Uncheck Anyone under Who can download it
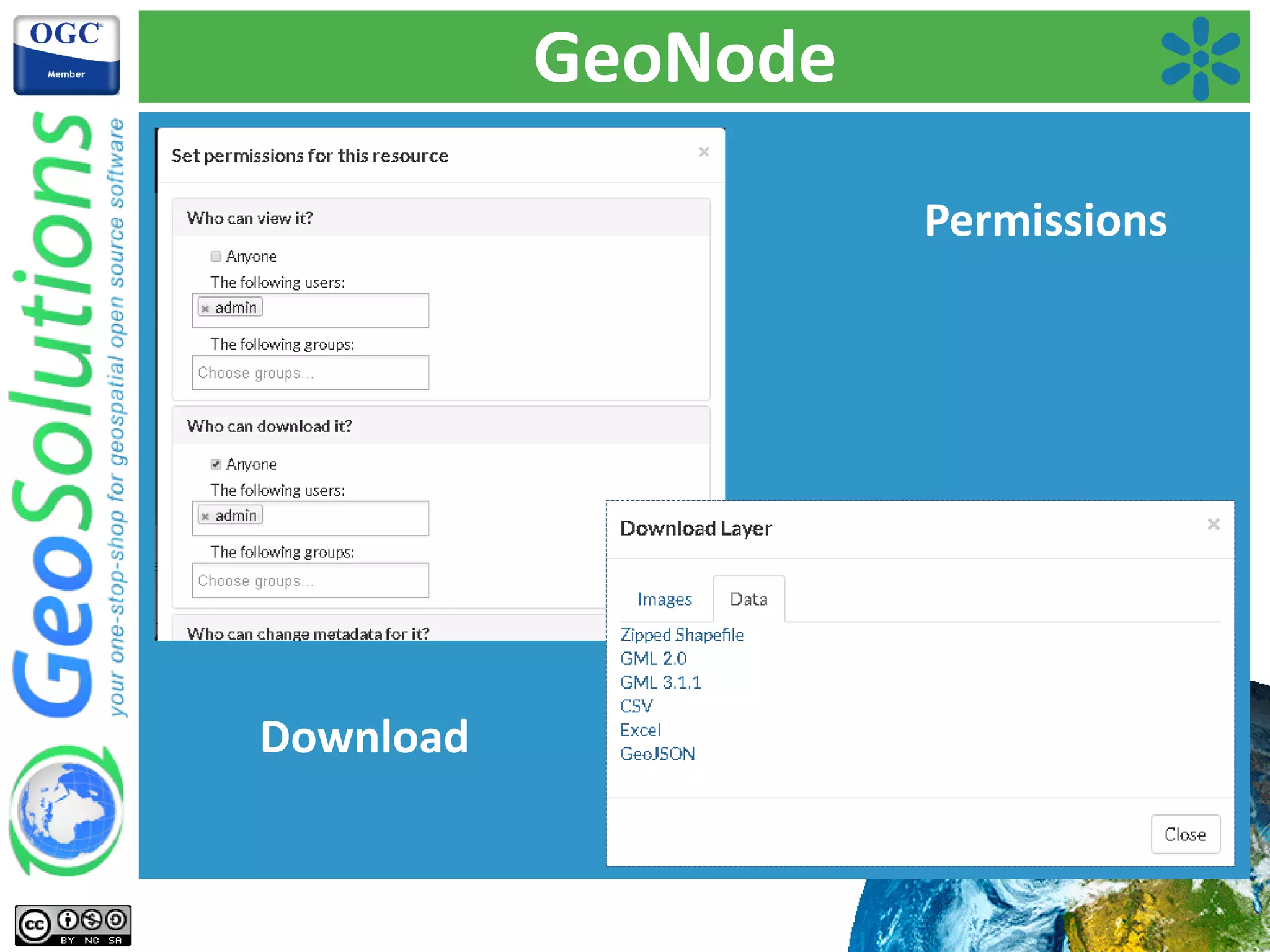Image resolution: width=1270 pixels, height=952 pixels. [216, 464]
